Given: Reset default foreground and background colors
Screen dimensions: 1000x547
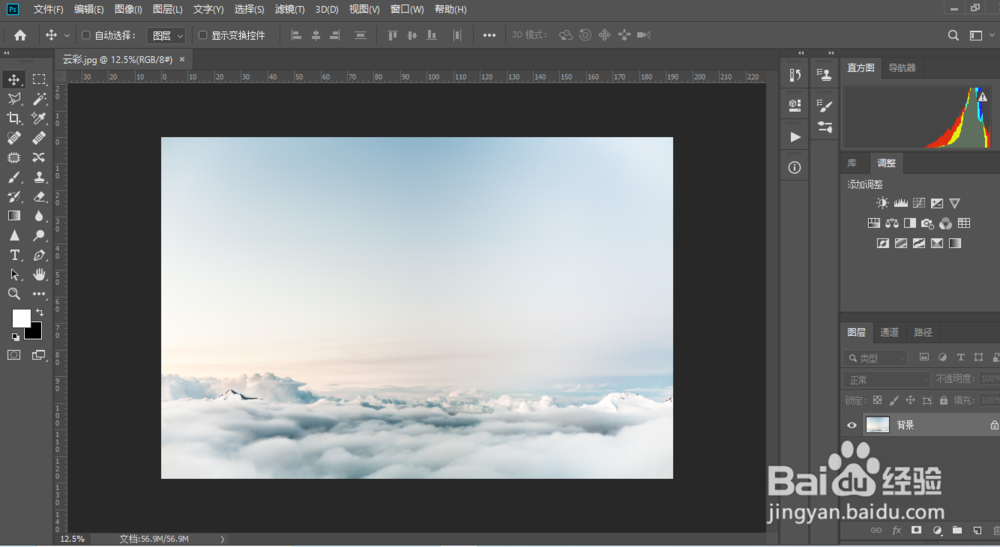Looking at the screenshot, I should [x=15, y=337].
